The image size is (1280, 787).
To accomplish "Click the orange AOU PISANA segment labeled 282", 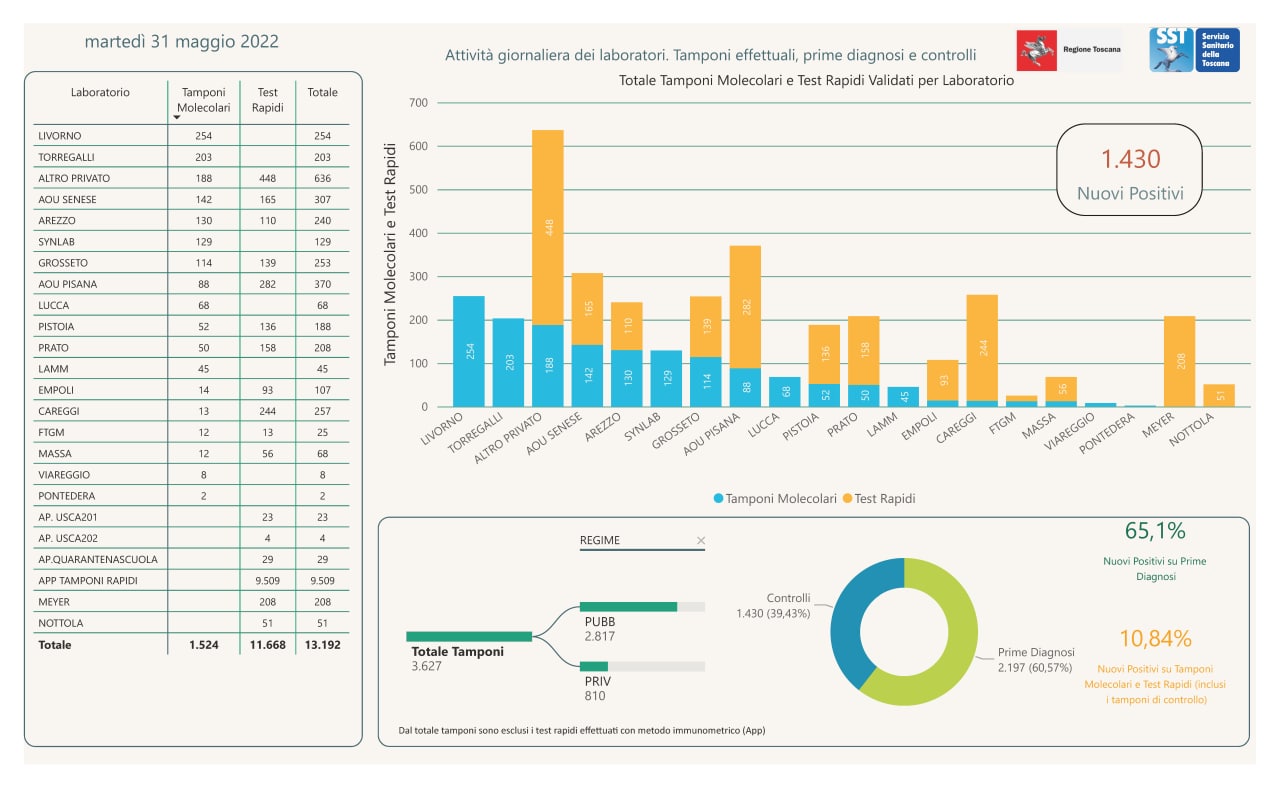I will (745, 307).
